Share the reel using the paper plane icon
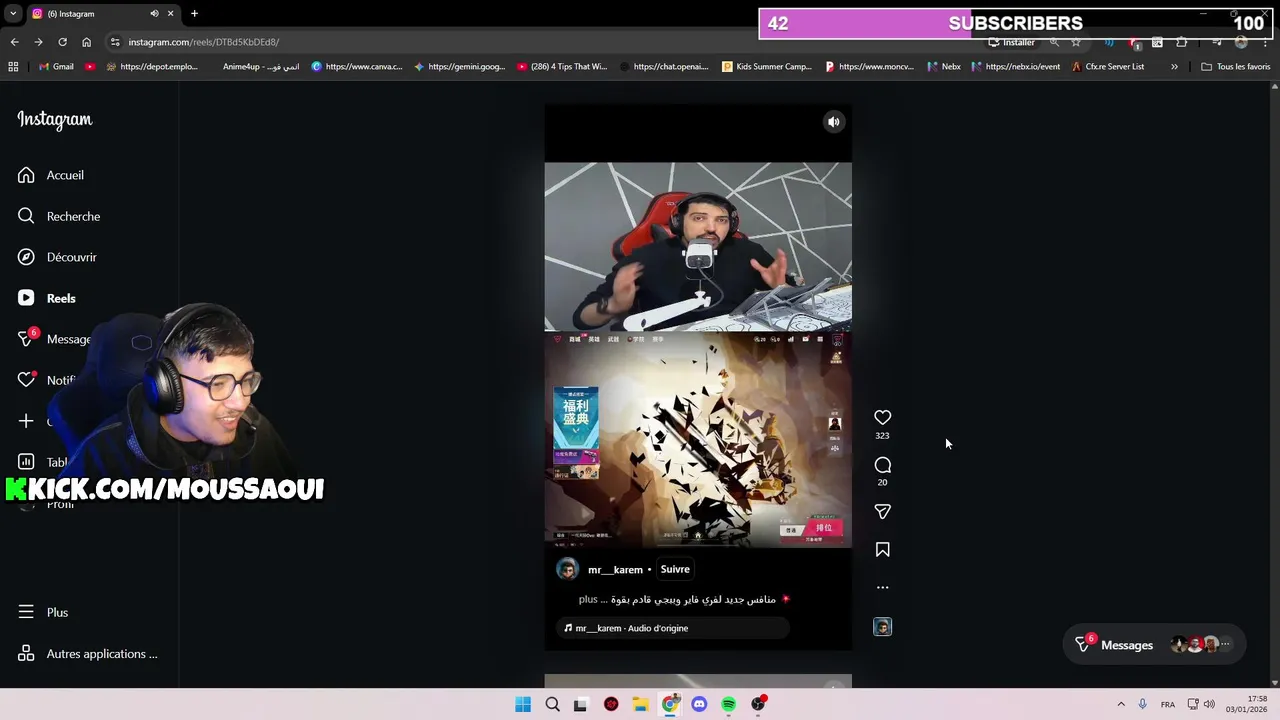The width and height of the screenshot is (1280, 720). click(882, 512)
